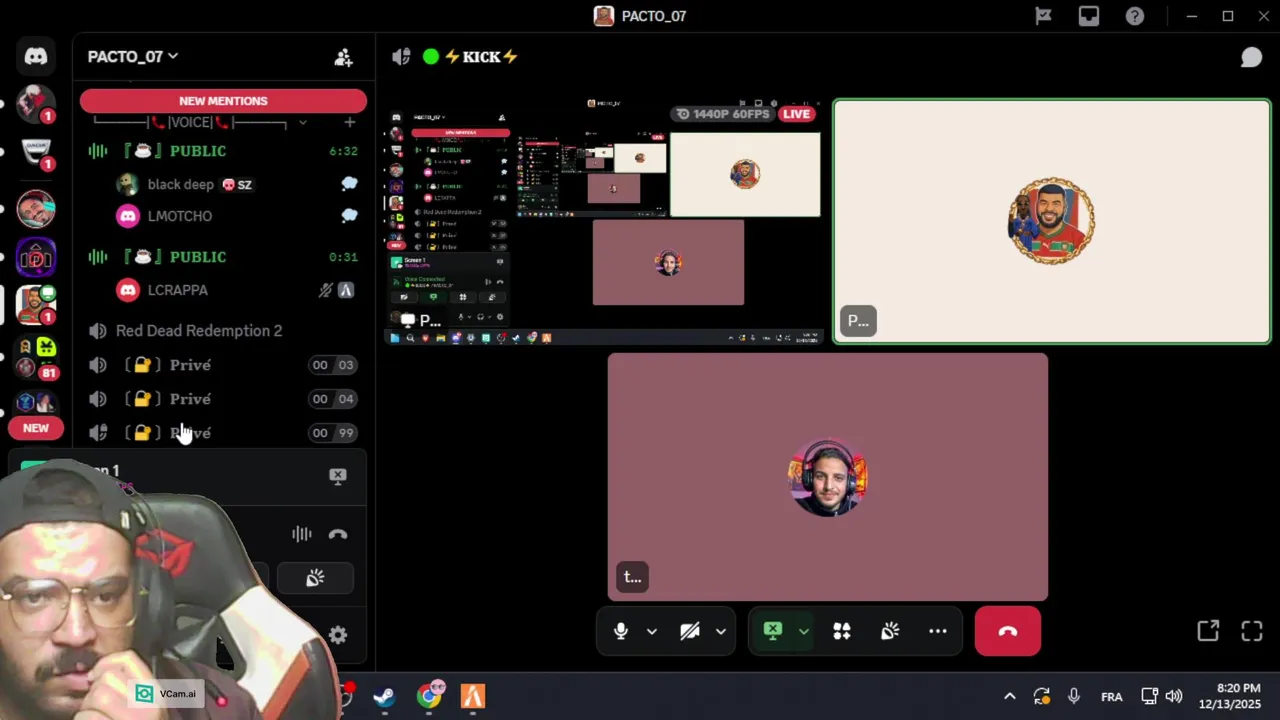Open the invite members icon next to PACTO_07
Screen dimensions: 1280x720
[x=343, y=57]
